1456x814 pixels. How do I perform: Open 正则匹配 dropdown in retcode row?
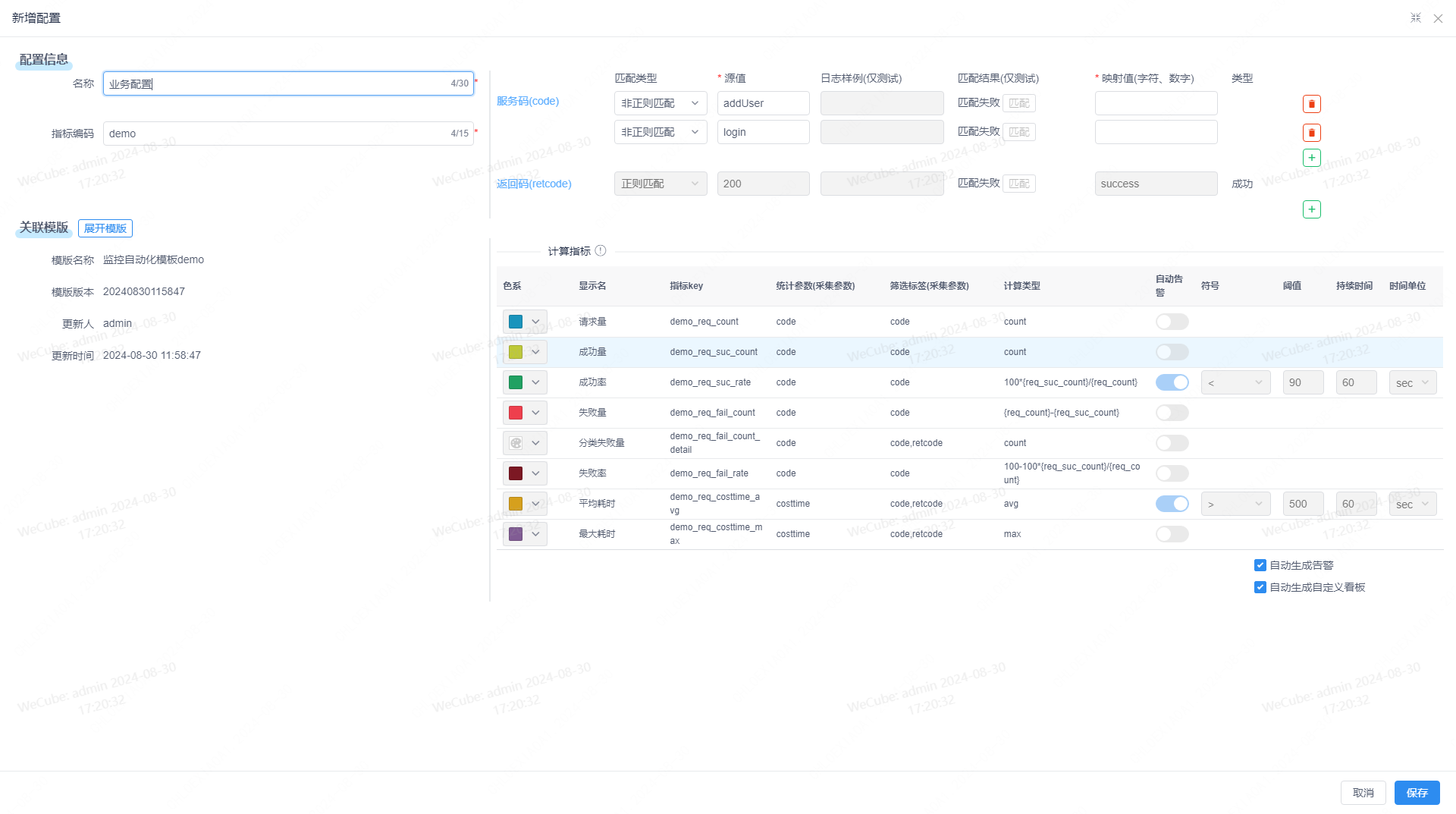(x=661, y=184)
